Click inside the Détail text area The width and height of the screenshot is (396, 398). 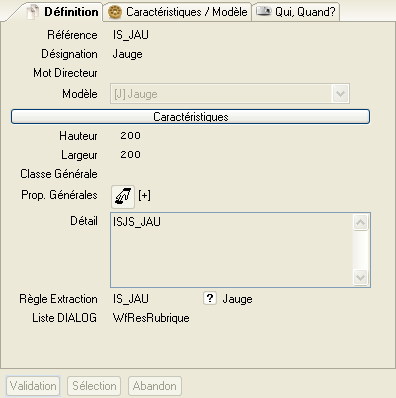tap(232, 250)
